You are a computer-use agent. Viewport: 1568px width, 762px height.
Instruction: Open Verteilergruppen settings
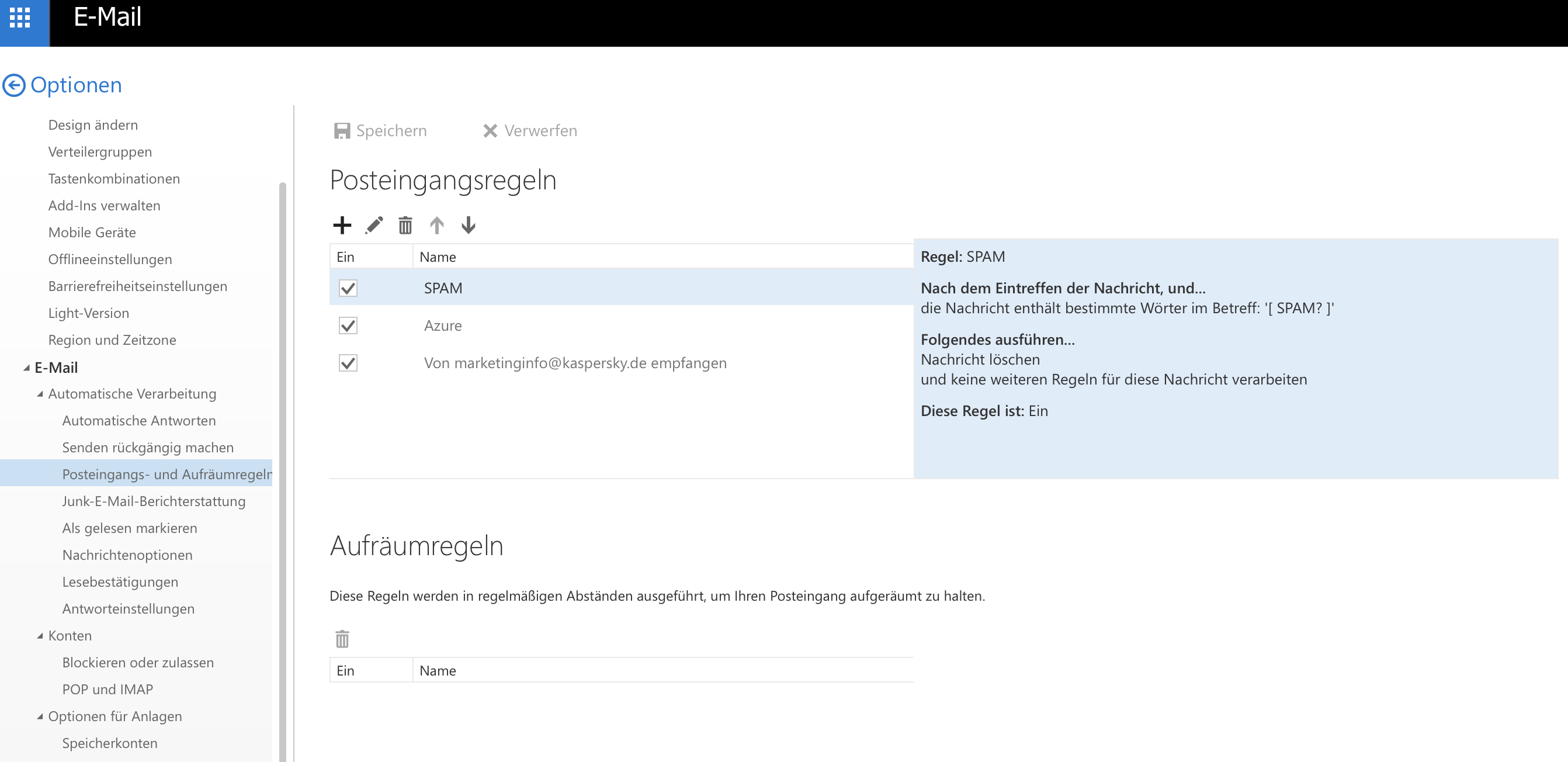(100, 151)
